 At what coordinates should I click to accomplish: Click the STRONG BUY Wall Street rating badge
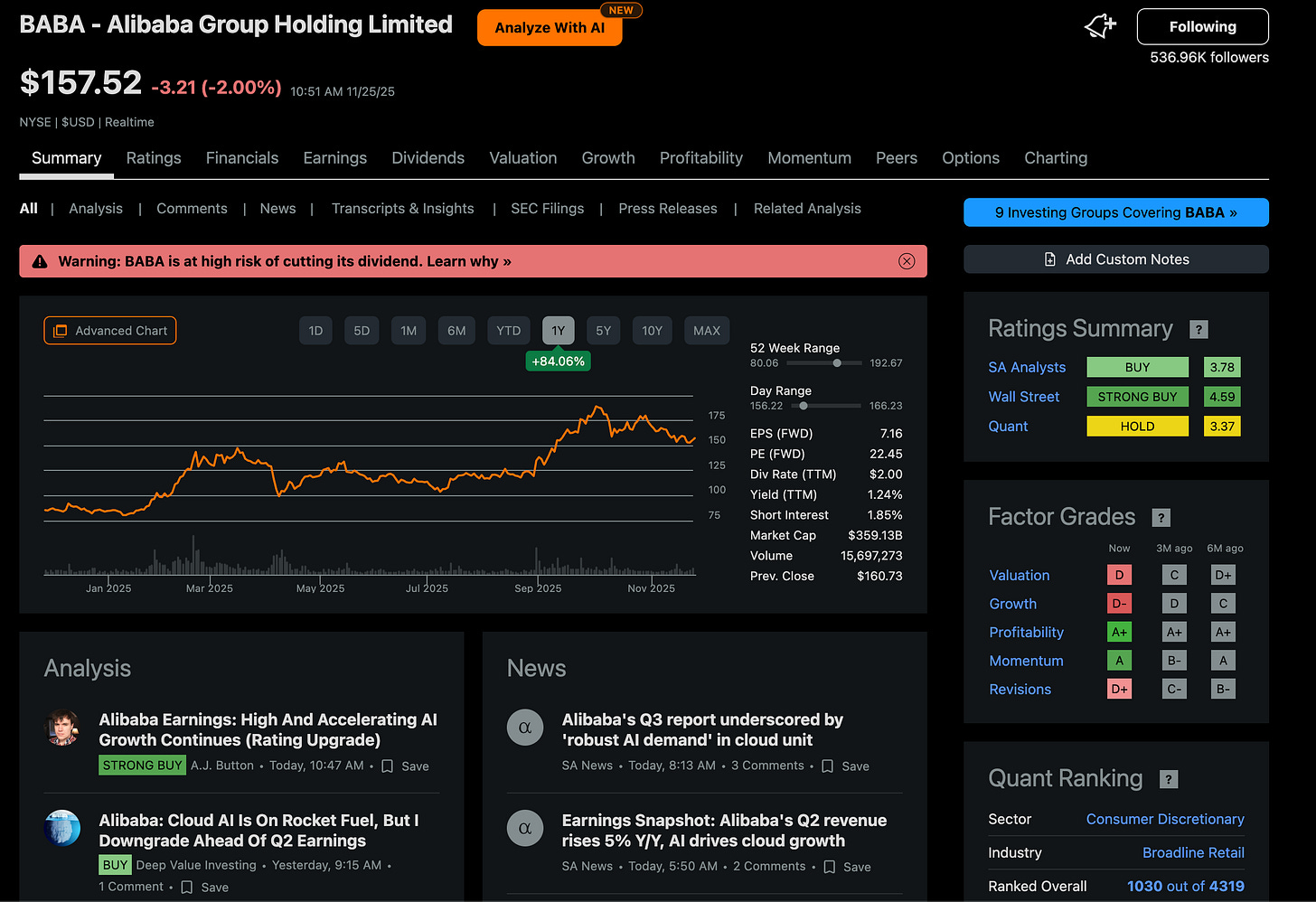pos(1137,397)
